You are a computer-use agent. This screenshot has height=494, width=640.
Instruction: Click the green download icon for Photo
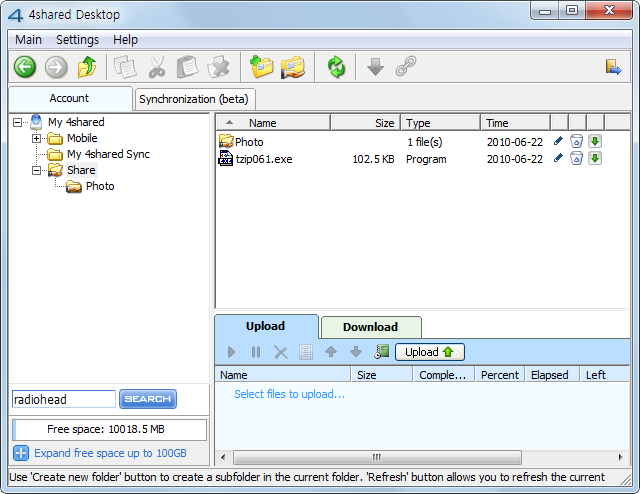(x=595, y=141)
